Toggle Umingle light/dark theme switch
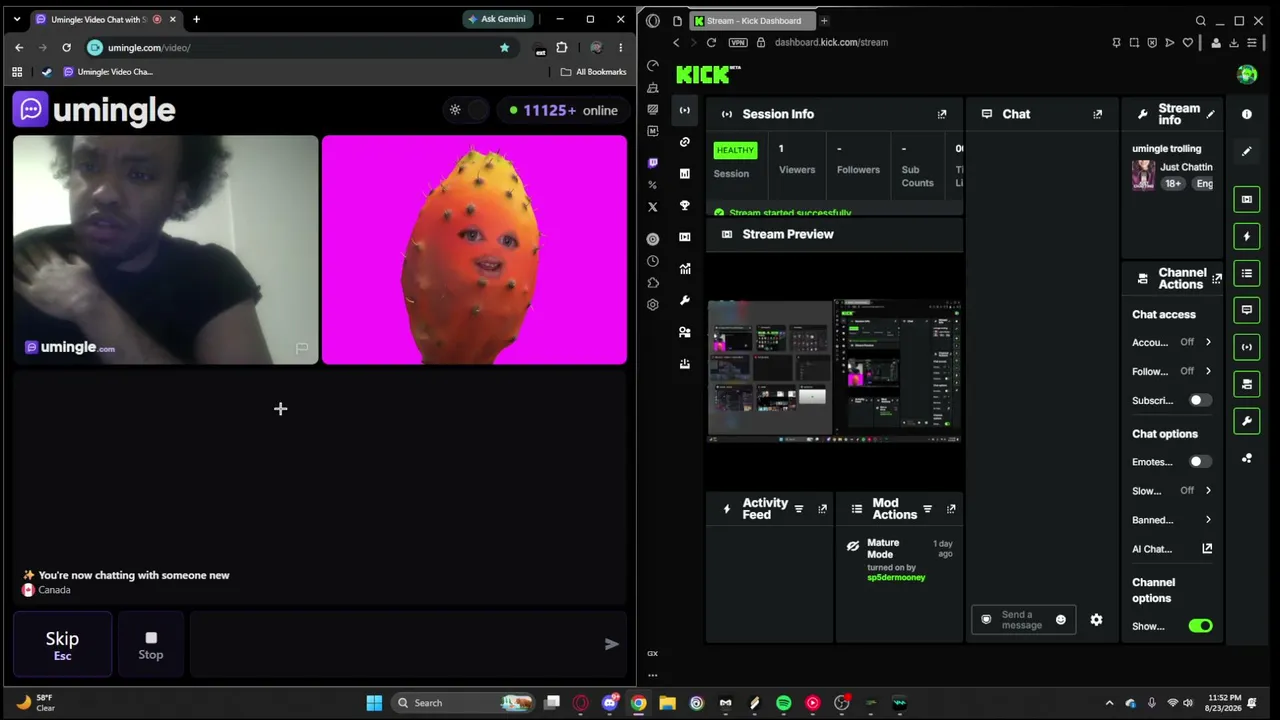Viewport: 1280px width, 720px height. point(468,110)
